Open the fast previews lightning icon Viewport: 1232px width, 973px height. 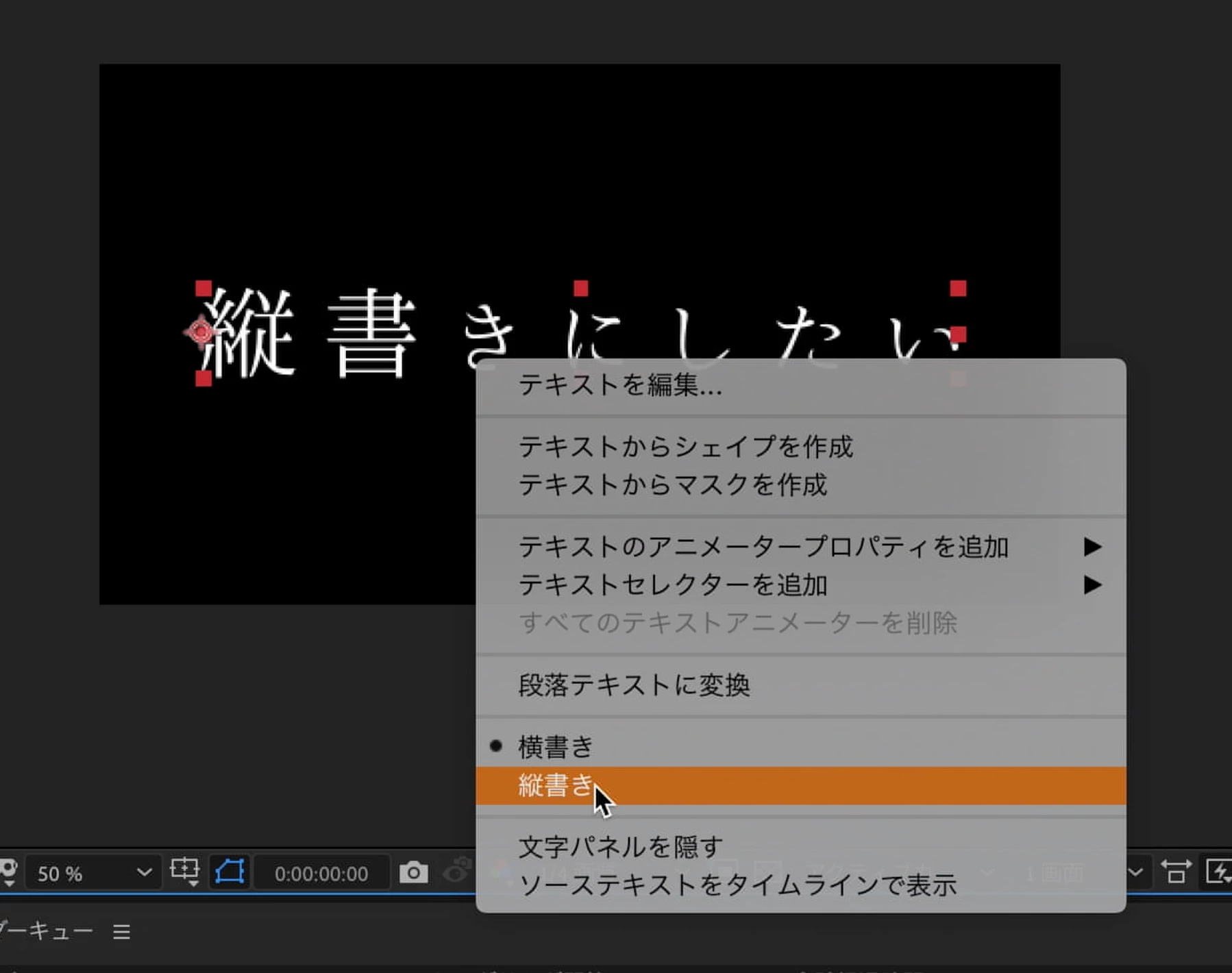[1218, 872]
